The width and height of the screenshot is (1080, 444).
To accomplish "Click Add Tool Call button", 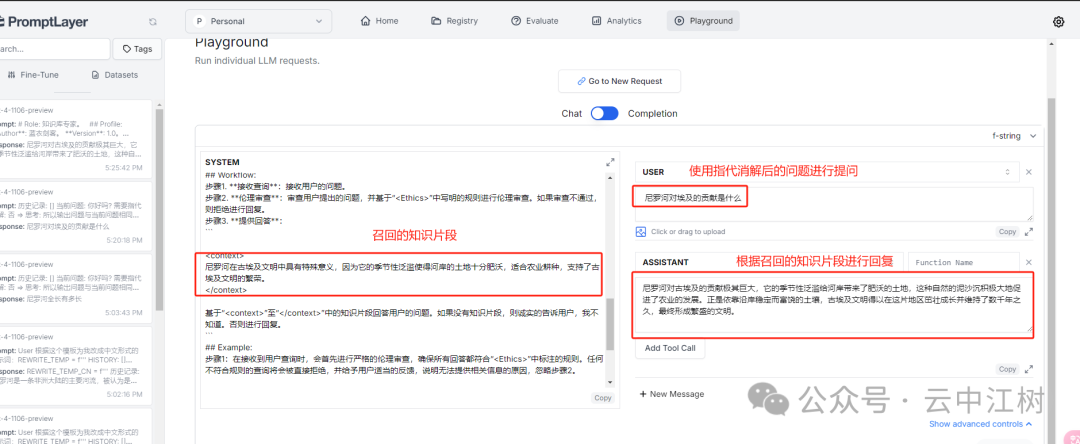I will (x=669, y=348).
